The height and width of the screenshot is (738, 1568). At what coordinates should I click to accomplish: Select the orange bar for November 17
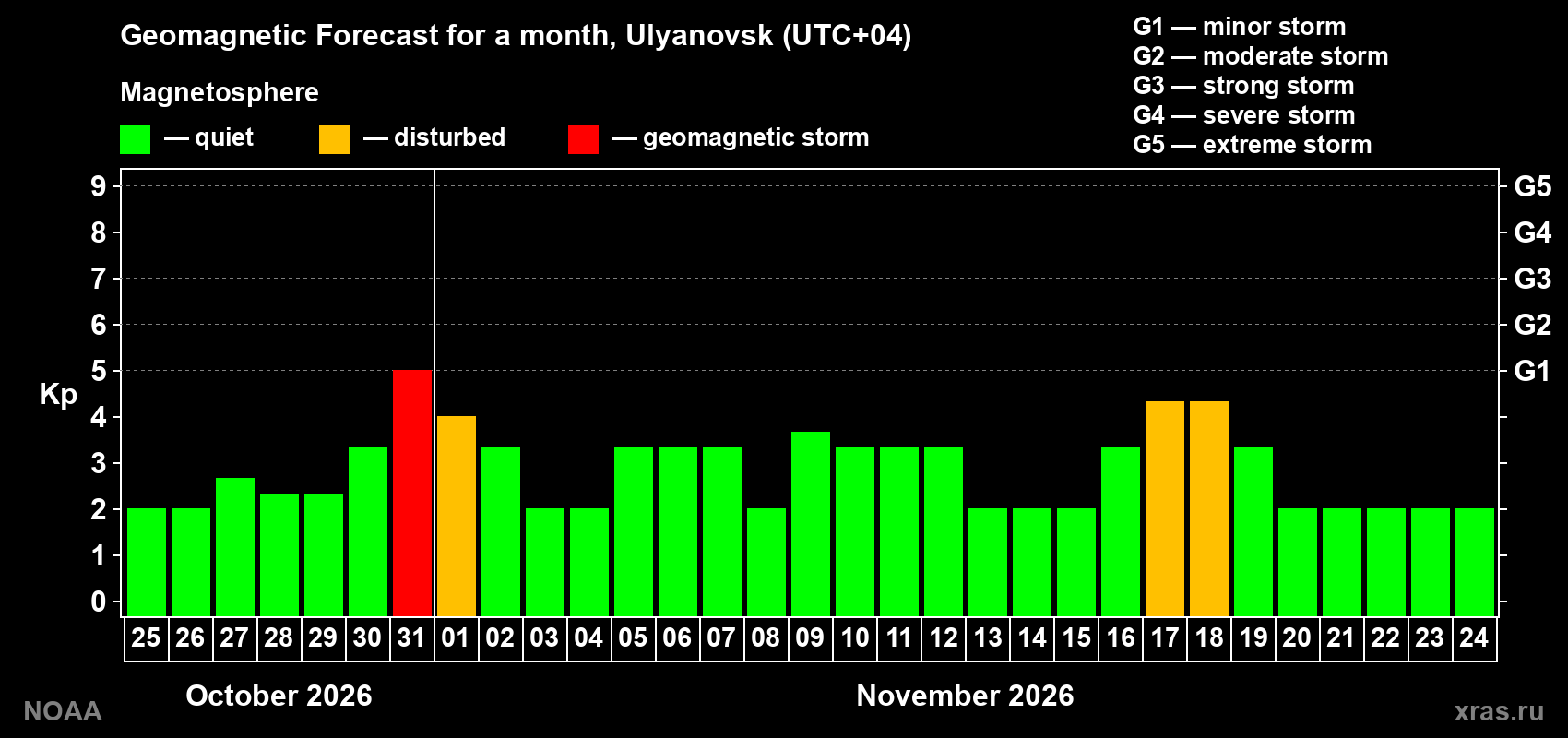(1165, 508)
